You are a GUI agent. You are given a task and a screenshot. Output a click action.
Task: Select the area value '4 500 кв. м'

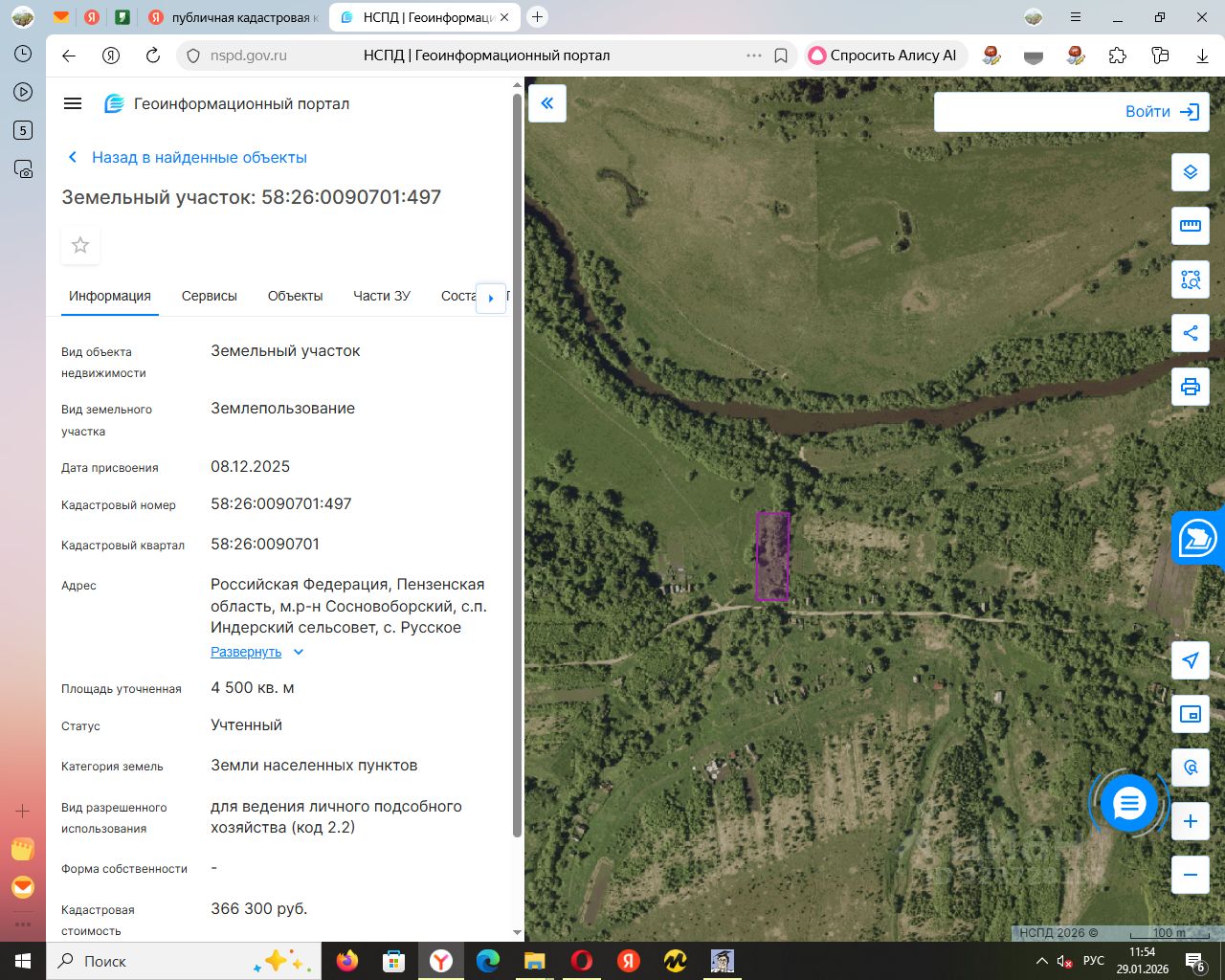coord(253,687)
